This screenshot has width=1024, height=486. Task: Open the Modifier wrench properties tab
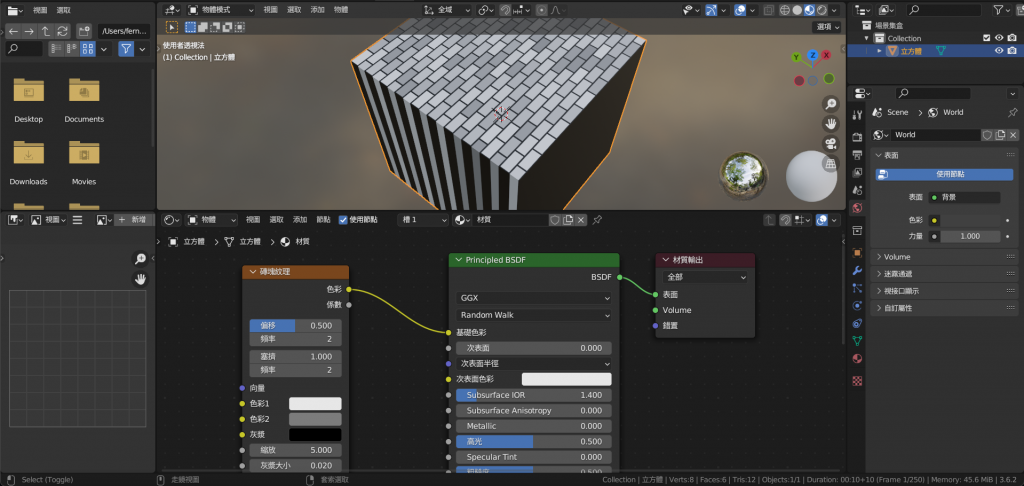tap(857, 270)
